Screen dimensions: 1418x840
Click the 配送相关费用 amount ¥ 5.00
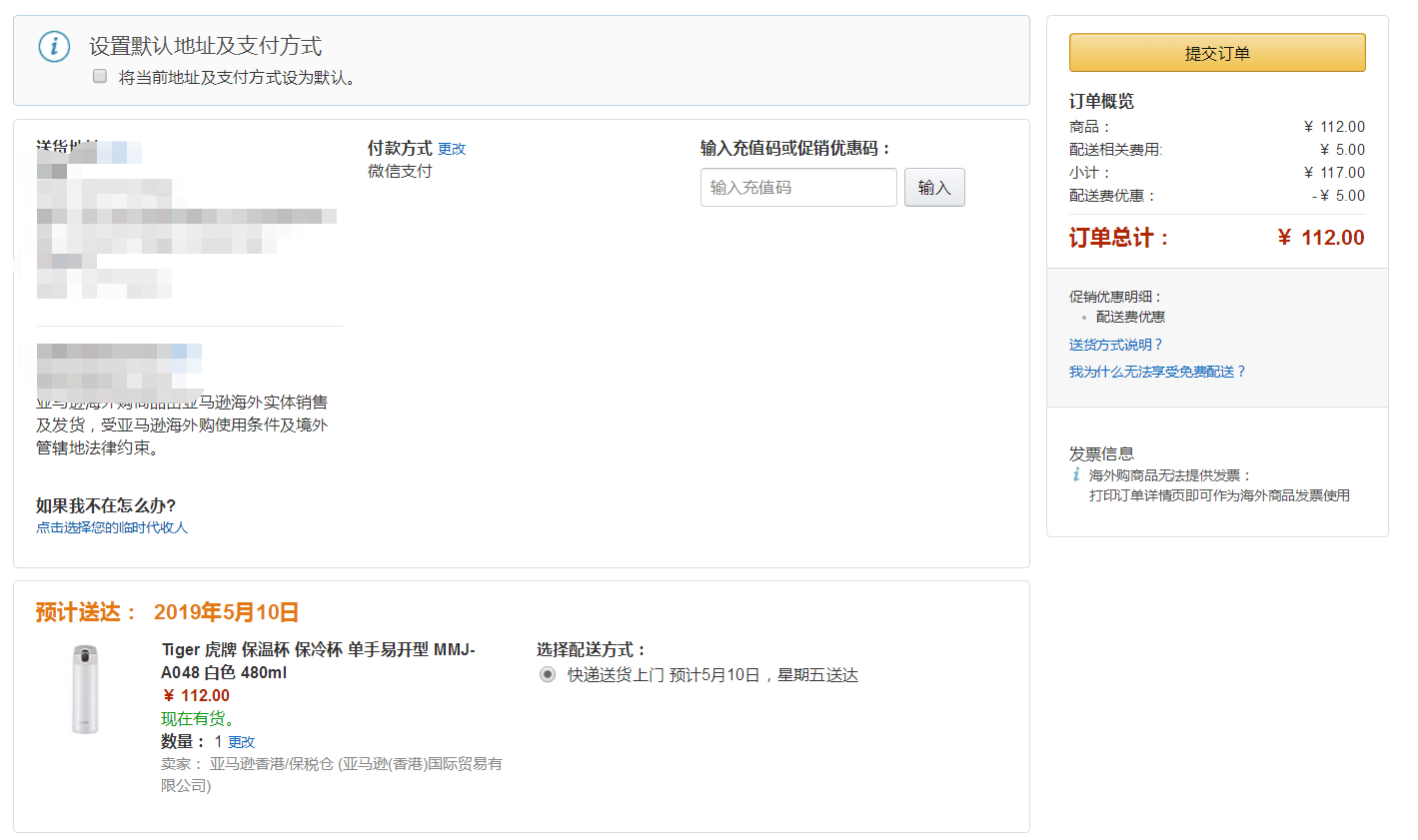(1342, 150)
